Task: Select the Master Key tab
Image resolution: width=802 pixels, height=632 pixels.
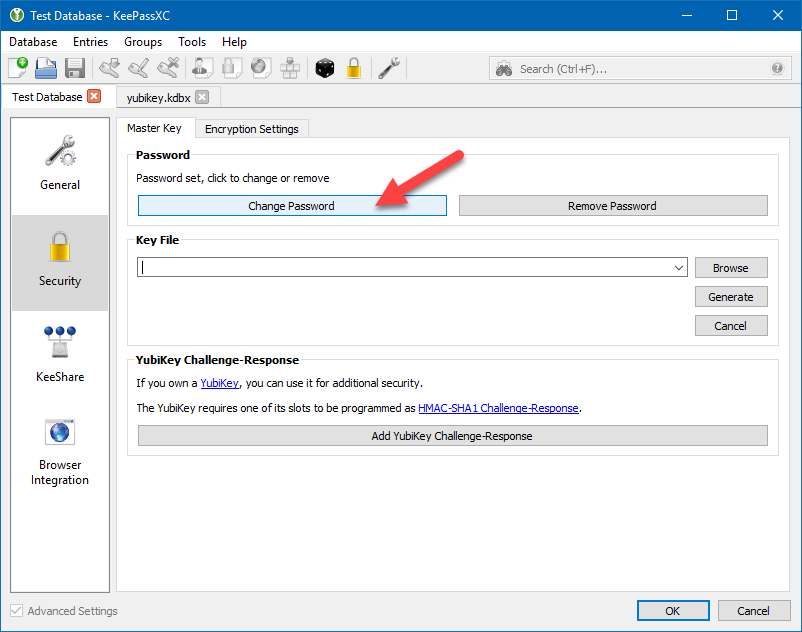Action: point(154,128)
